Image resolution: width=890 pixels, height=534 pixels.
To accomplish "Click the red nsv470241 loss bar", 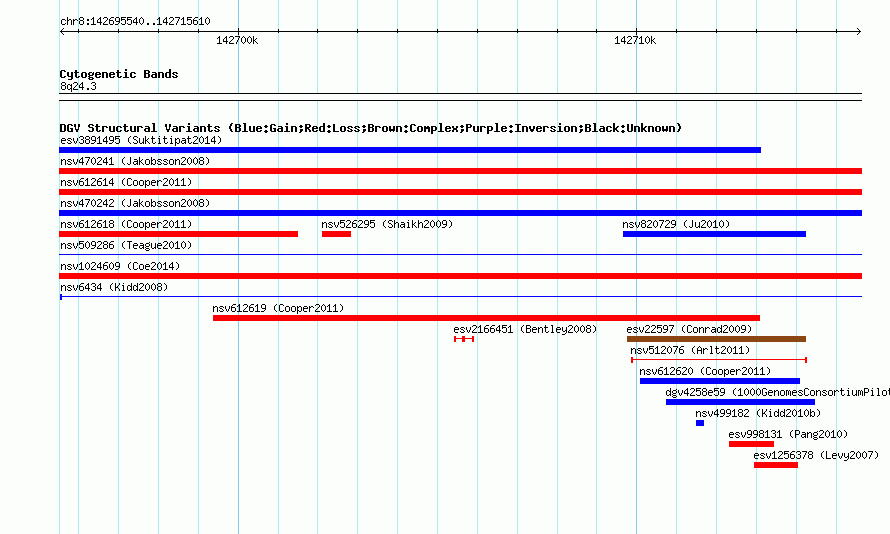I will [x=460, y=171].
